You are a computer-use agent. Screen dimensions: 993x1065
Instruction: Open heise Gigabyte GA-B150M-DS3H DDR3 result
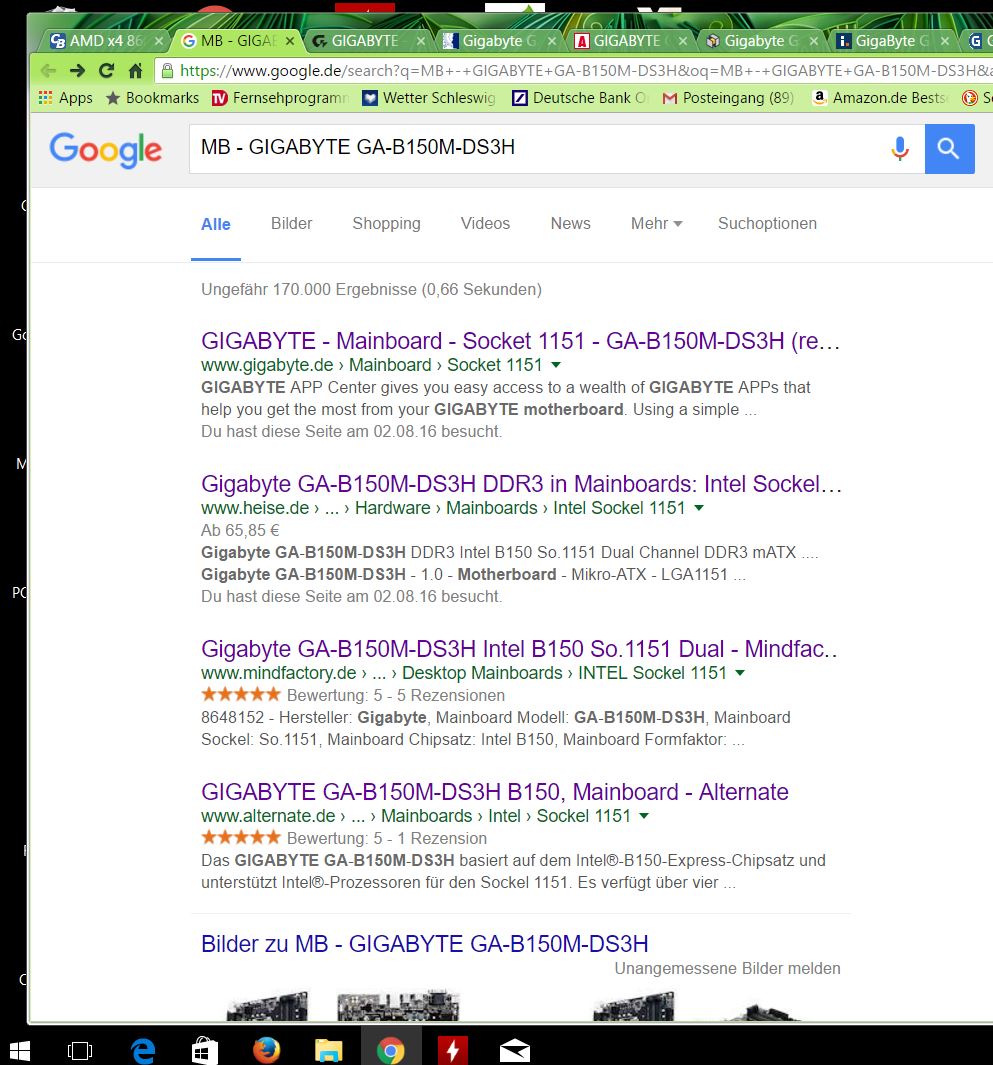(521, 484)
